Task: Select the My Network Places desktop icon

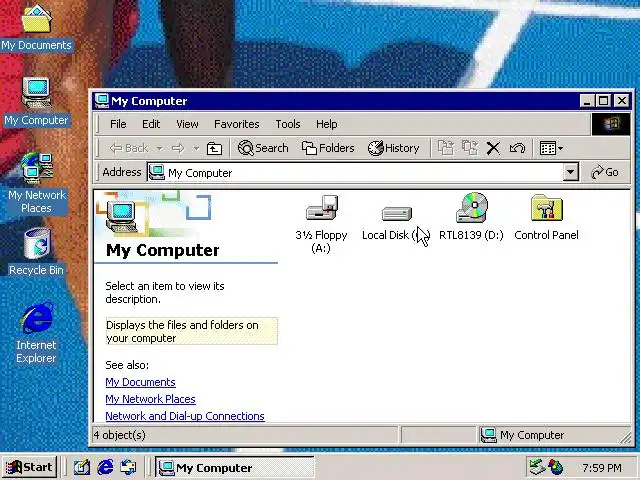Action: click(36, 183)
